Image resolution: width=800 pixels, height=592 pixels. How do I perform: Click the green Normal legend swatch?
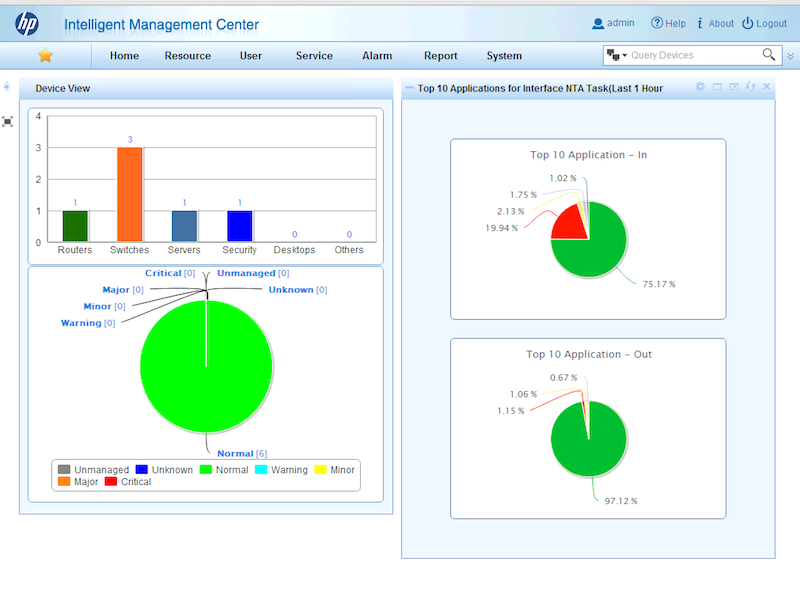206,470
